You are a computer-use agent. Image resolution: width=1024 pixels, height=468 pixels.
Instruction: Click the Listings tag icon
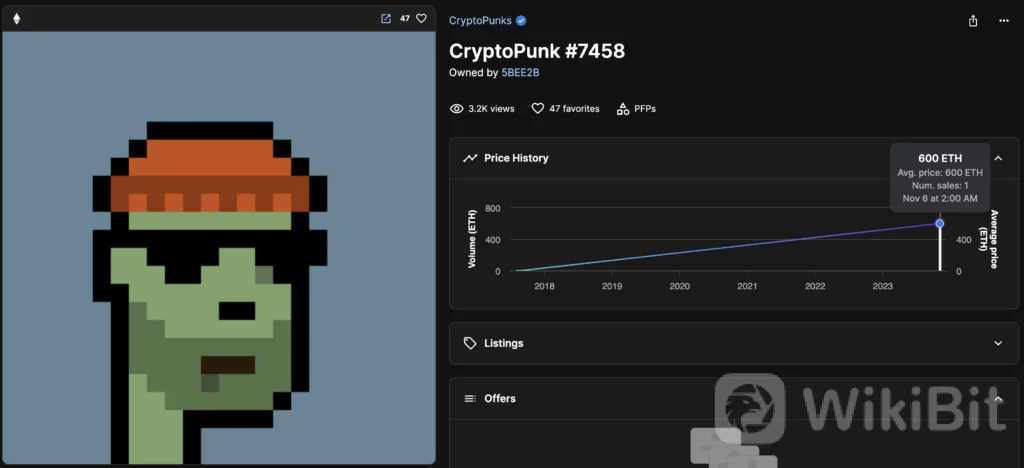click(x=470, y=343)
